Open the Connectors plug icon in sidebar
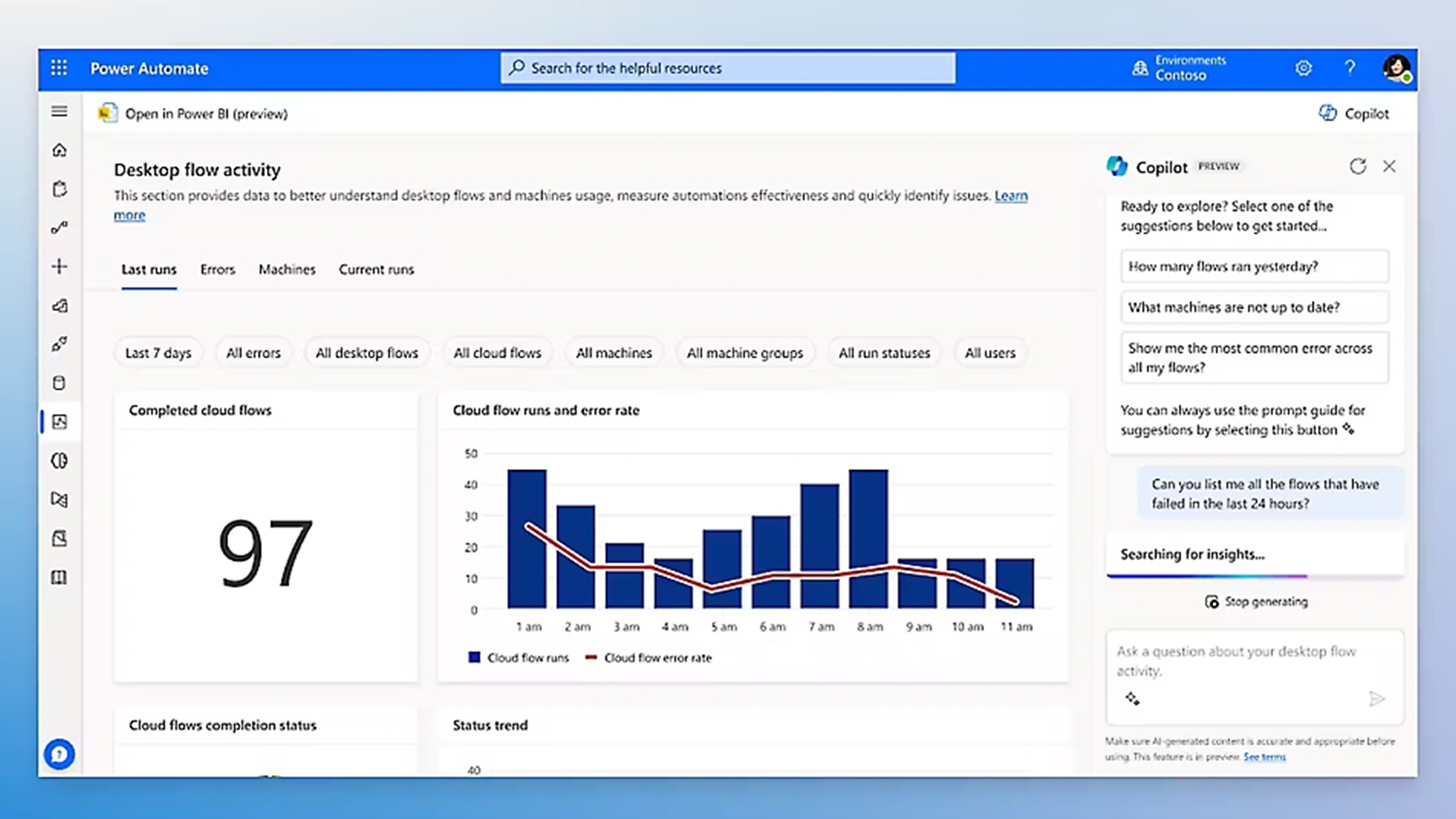The height and width of the screenshot is (819, 1456). pyautogui.click(x=59, y=344)
